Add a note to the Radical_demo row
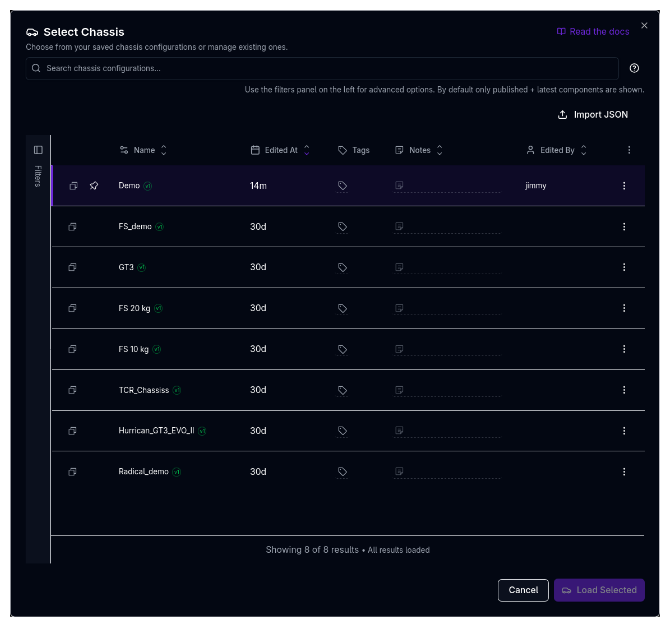The image size is (669, 626). [447, 472]
